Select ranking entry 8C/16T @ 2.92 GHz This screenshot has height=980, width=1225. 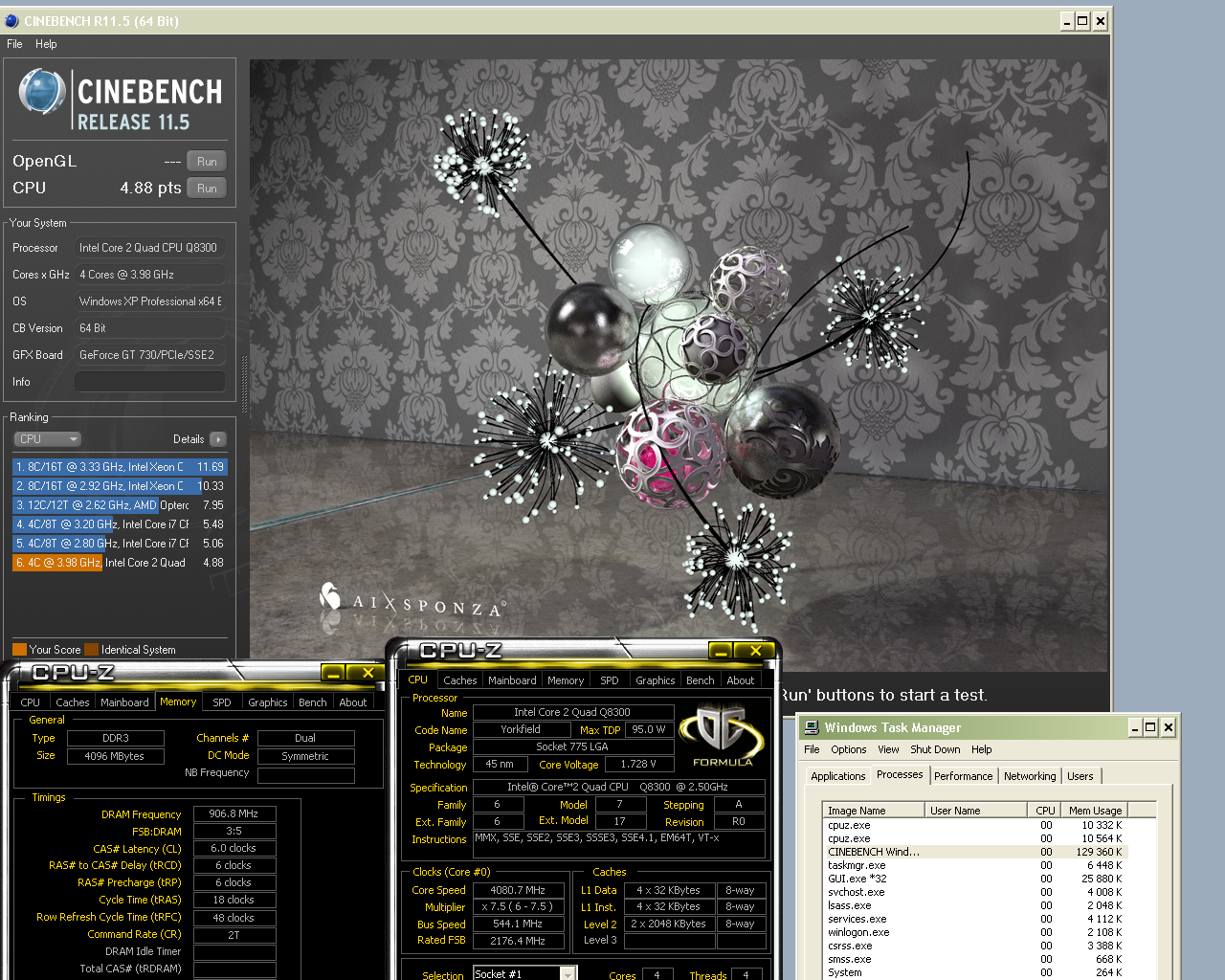(120, 486)
